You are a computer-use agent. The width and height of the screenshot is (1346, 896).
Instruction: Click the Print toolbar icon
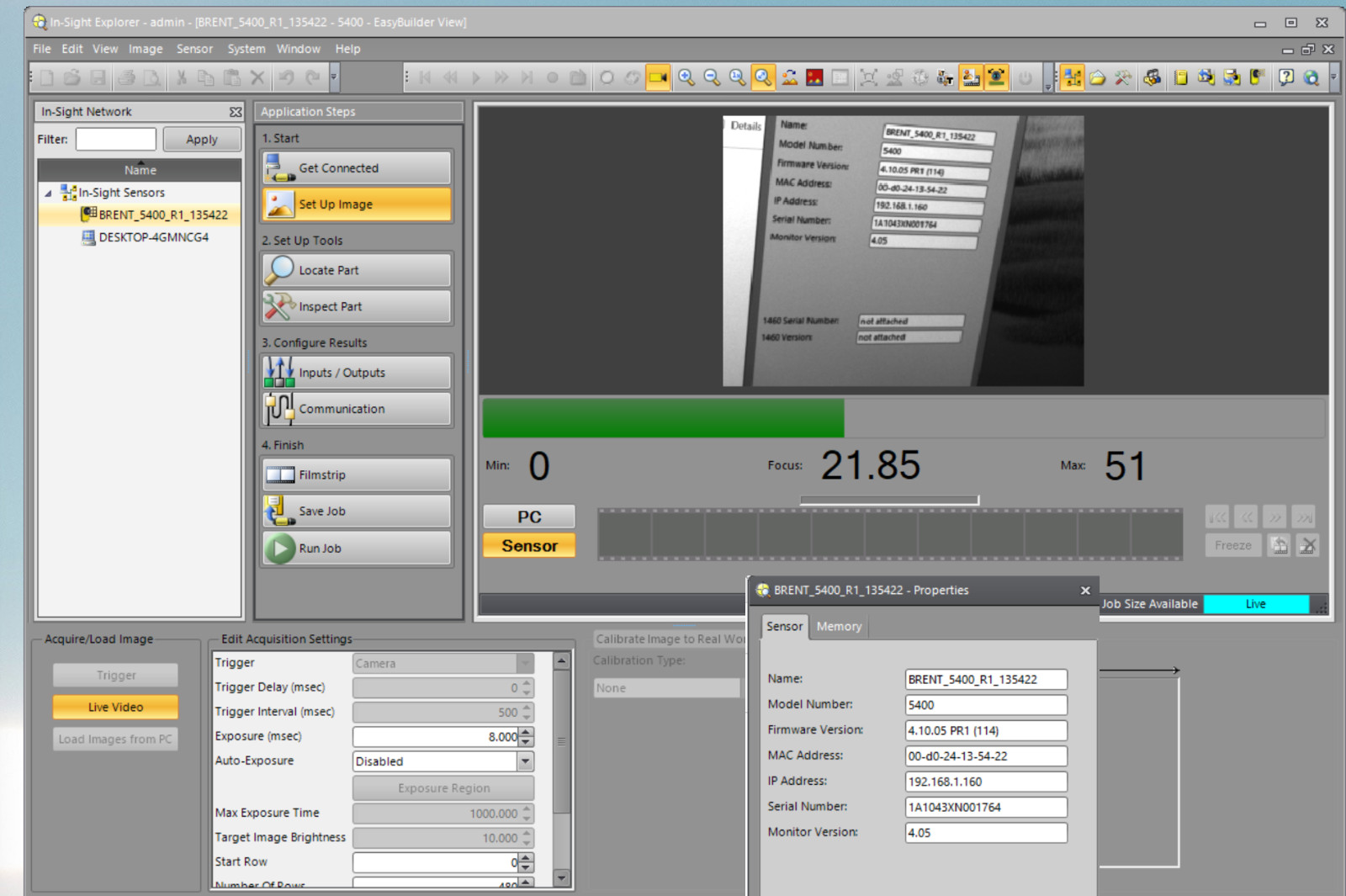pyautogui.click(x=127, y=78)
